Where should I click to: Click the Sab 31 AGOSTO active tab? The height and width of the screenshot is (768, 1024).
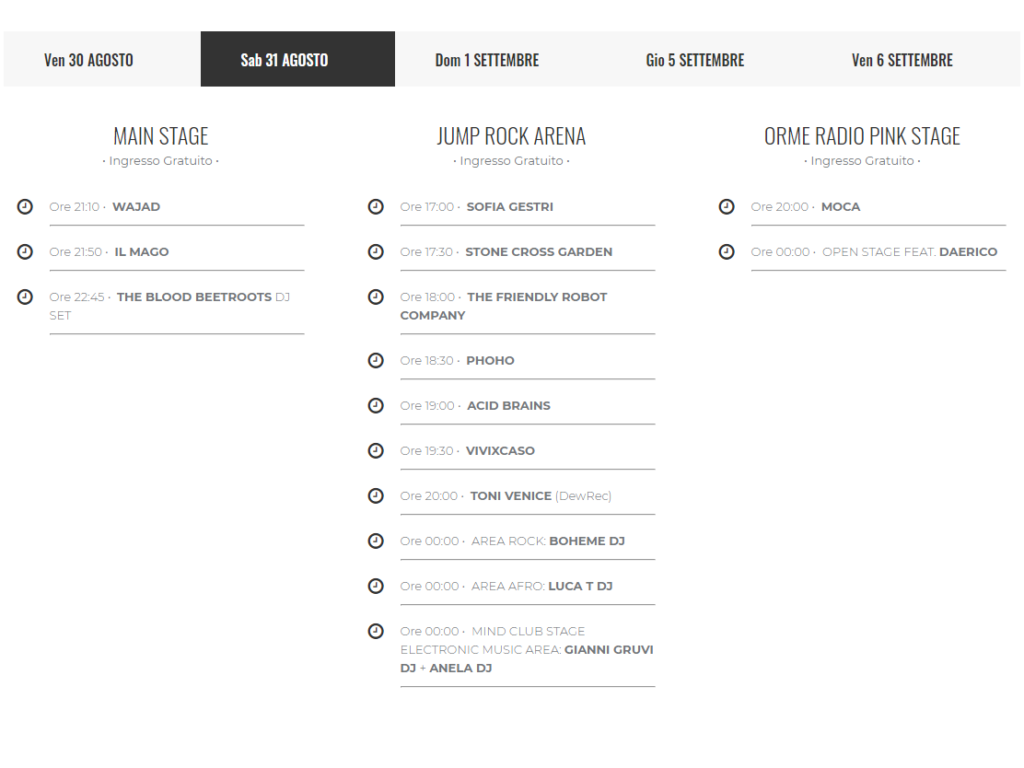click(284, 60)
